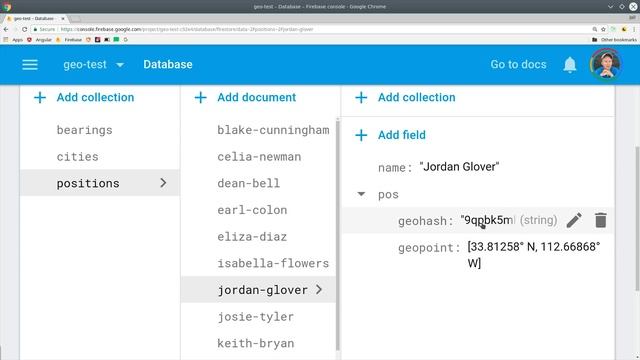Delete the geohash field with trash icon
Viewport: 640px width, 360px height.
click(600, 220)
